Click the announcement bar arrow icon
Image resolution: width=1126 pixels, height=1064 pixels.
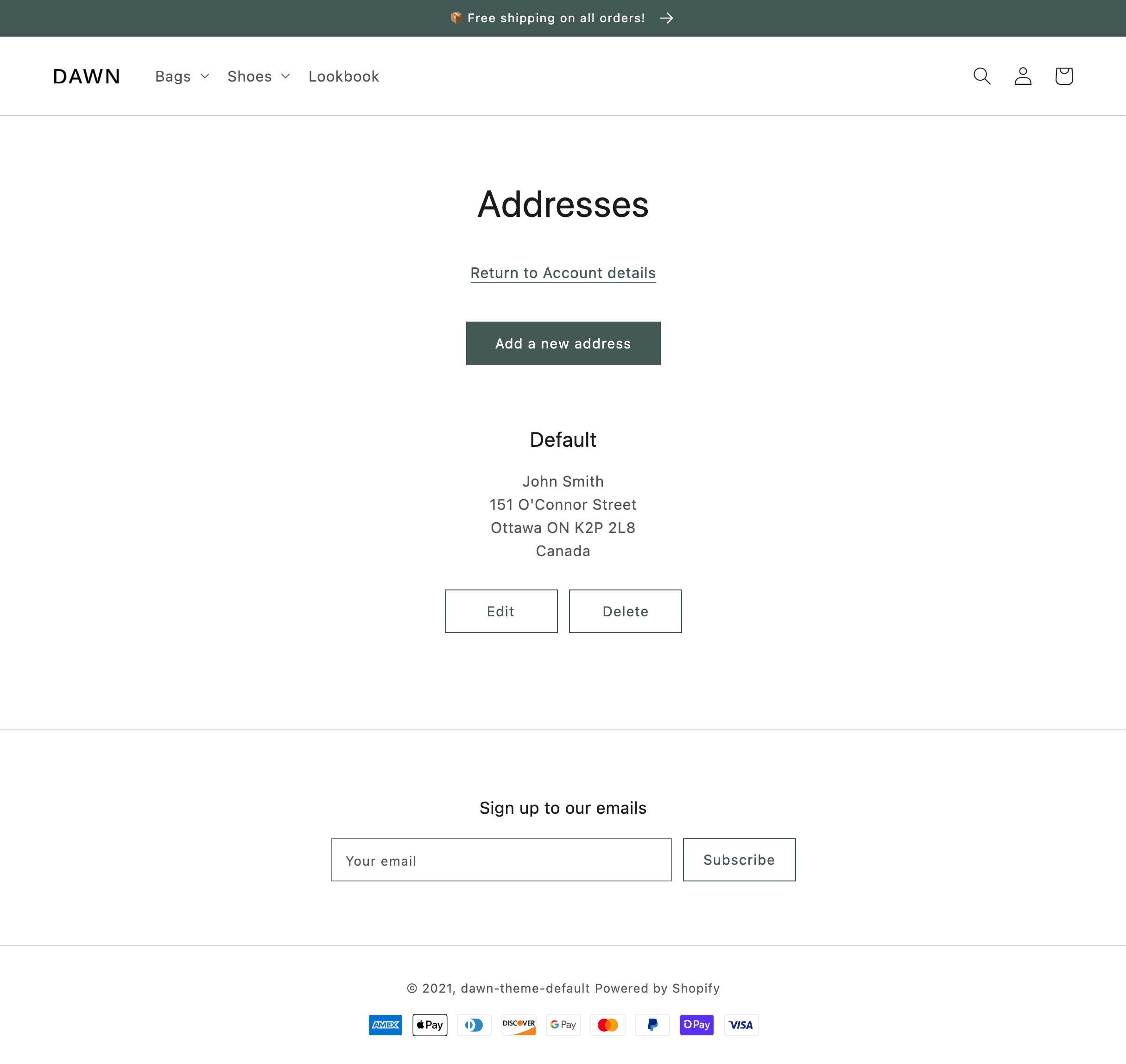(666, 18)
